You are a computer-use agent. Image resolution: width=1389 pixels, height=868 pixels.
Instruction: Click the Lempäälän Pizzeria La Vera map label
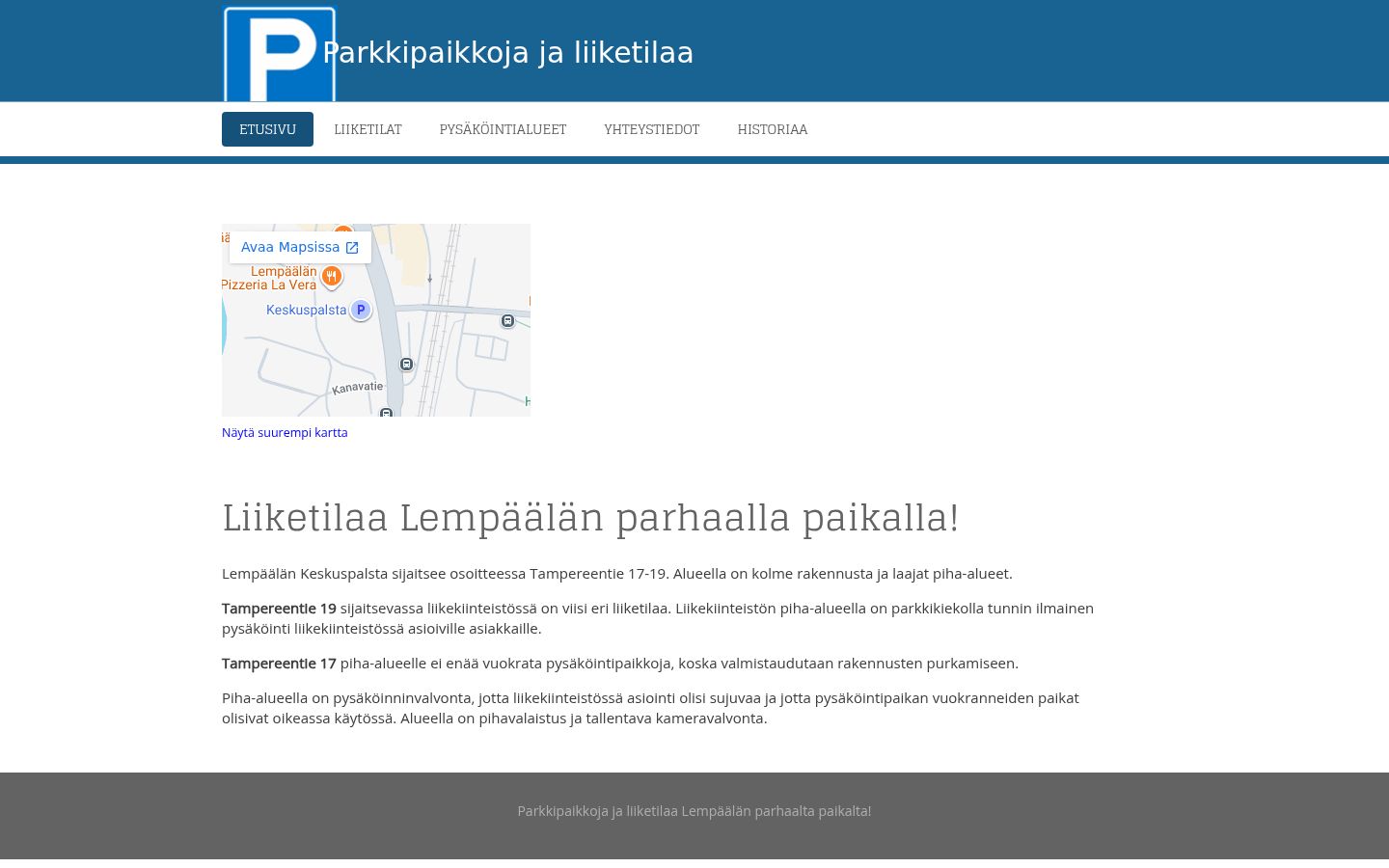[x=270, y=278]
